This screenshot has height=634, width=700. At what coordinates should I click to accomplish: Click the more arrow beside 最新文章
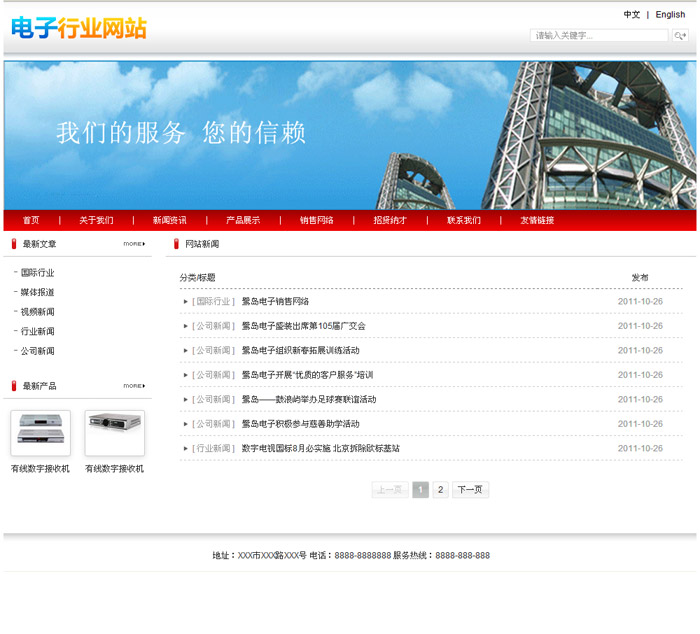point(134,244)
